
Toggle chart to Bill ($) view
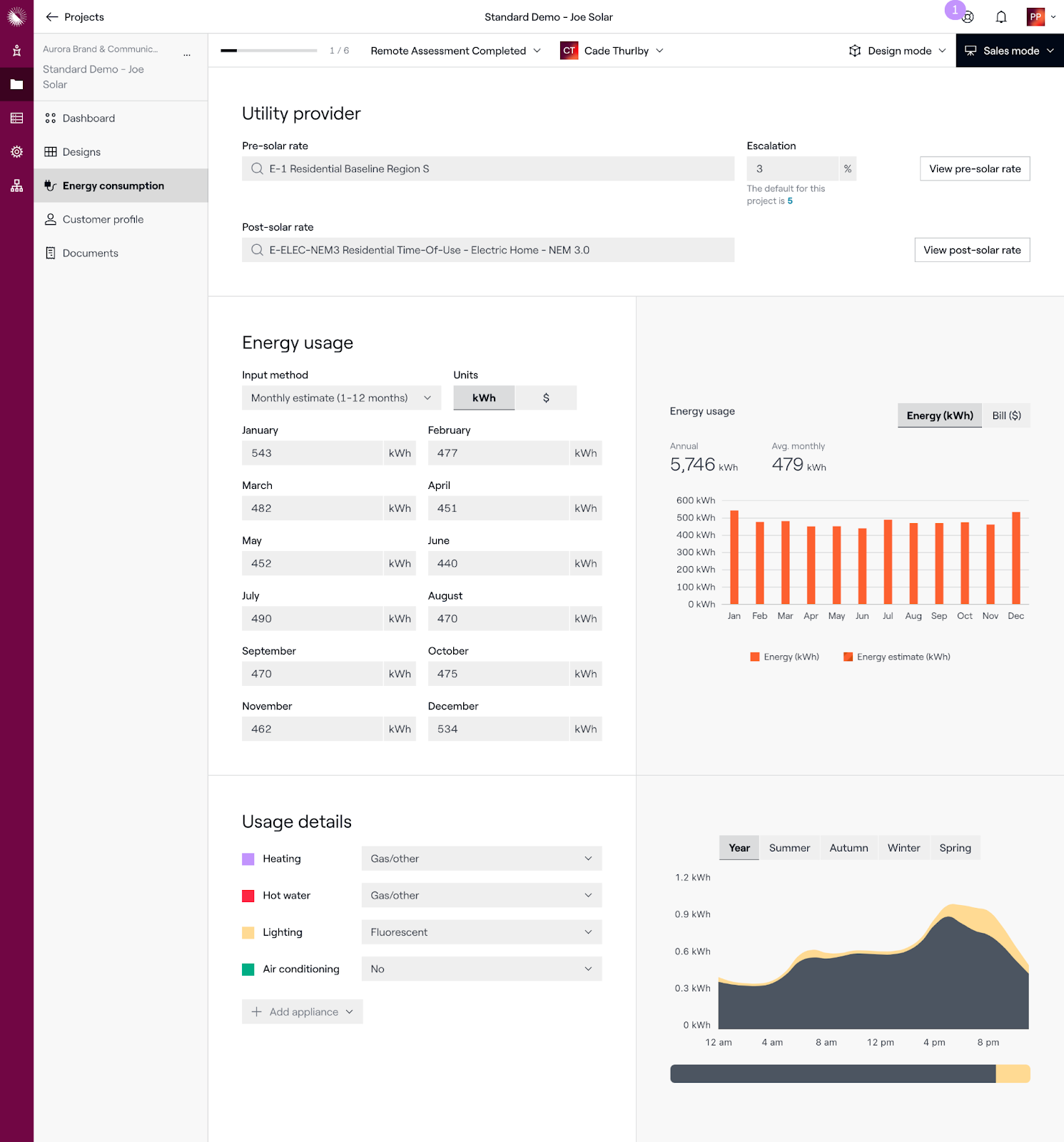pos(1006,416)
